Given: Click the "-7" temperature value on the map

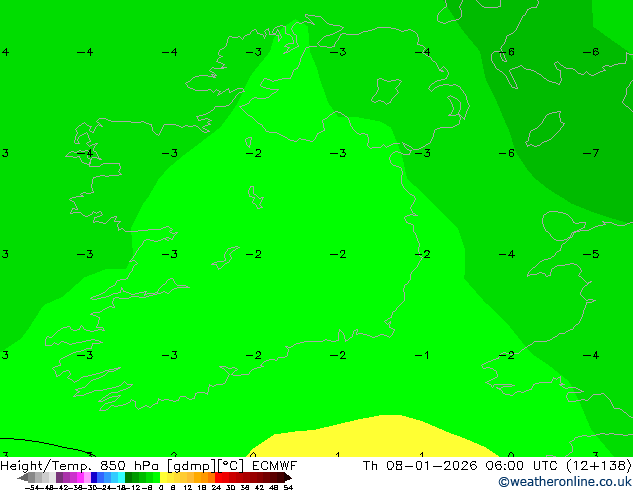Looking at the screenshot, I should tap(591, 153).
